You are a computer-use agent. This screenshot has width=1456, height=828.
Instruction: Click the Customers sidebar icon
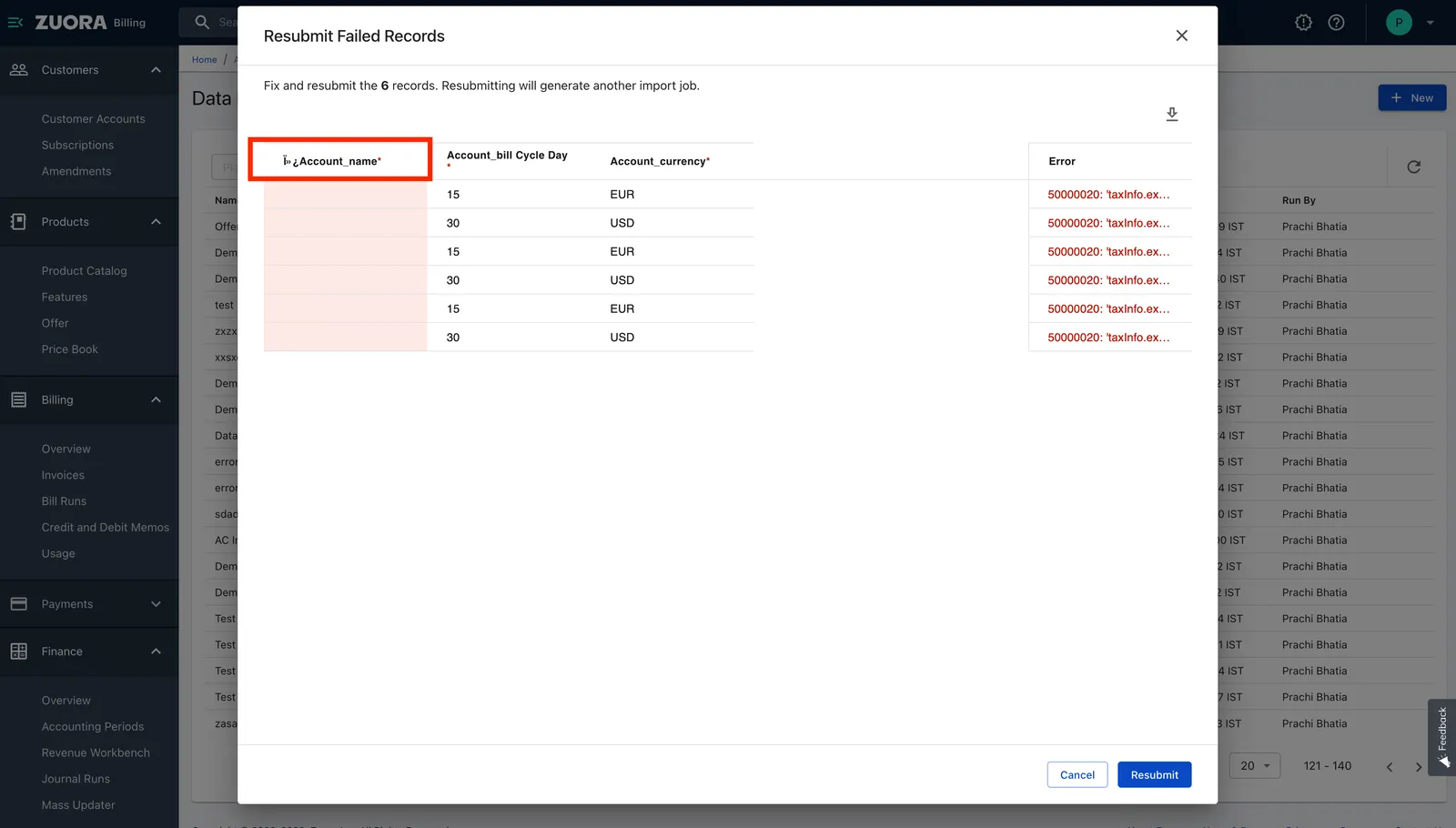[18, 70]
